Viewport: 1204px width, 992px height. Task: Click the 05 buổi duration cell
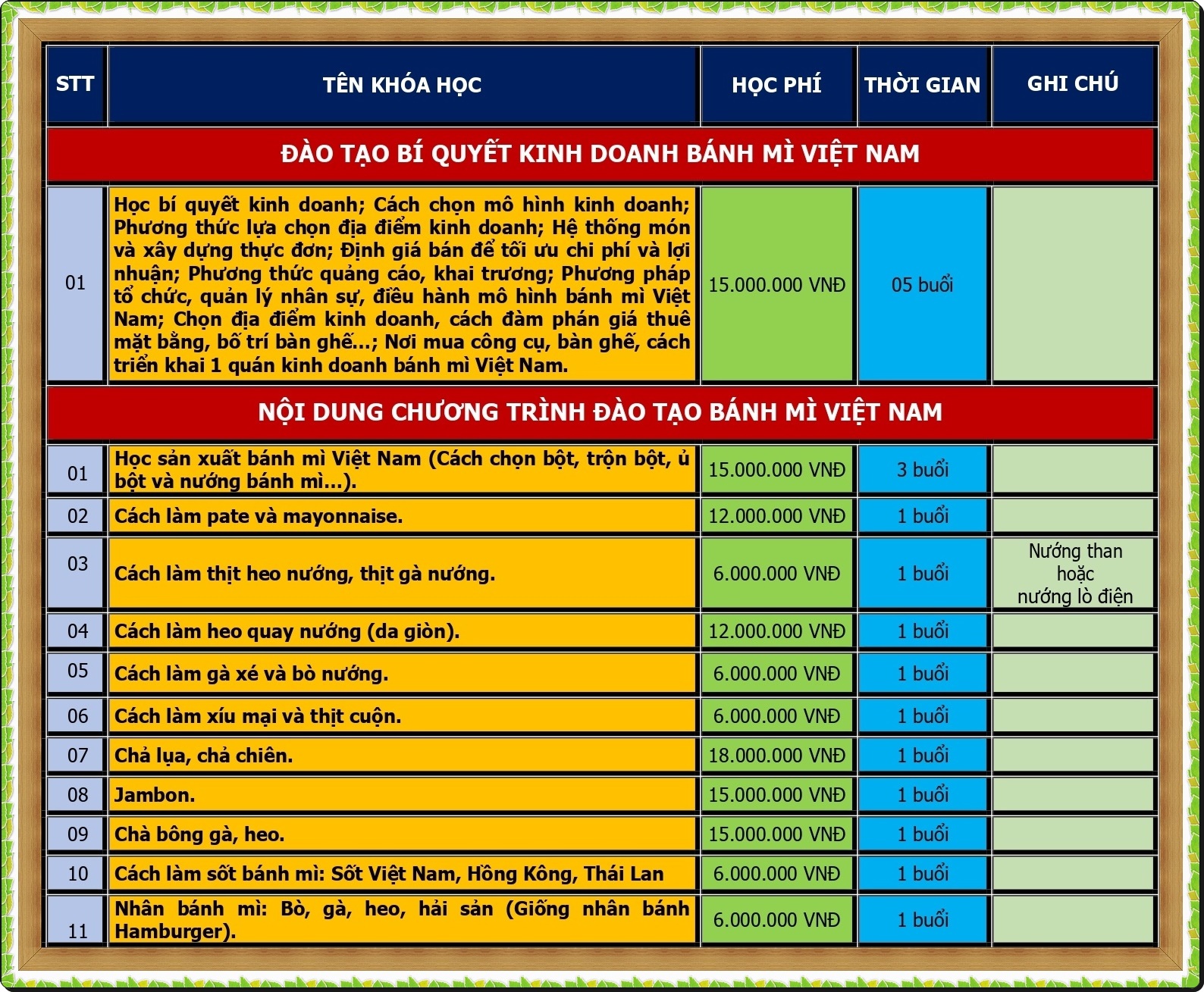pos(922,285)
